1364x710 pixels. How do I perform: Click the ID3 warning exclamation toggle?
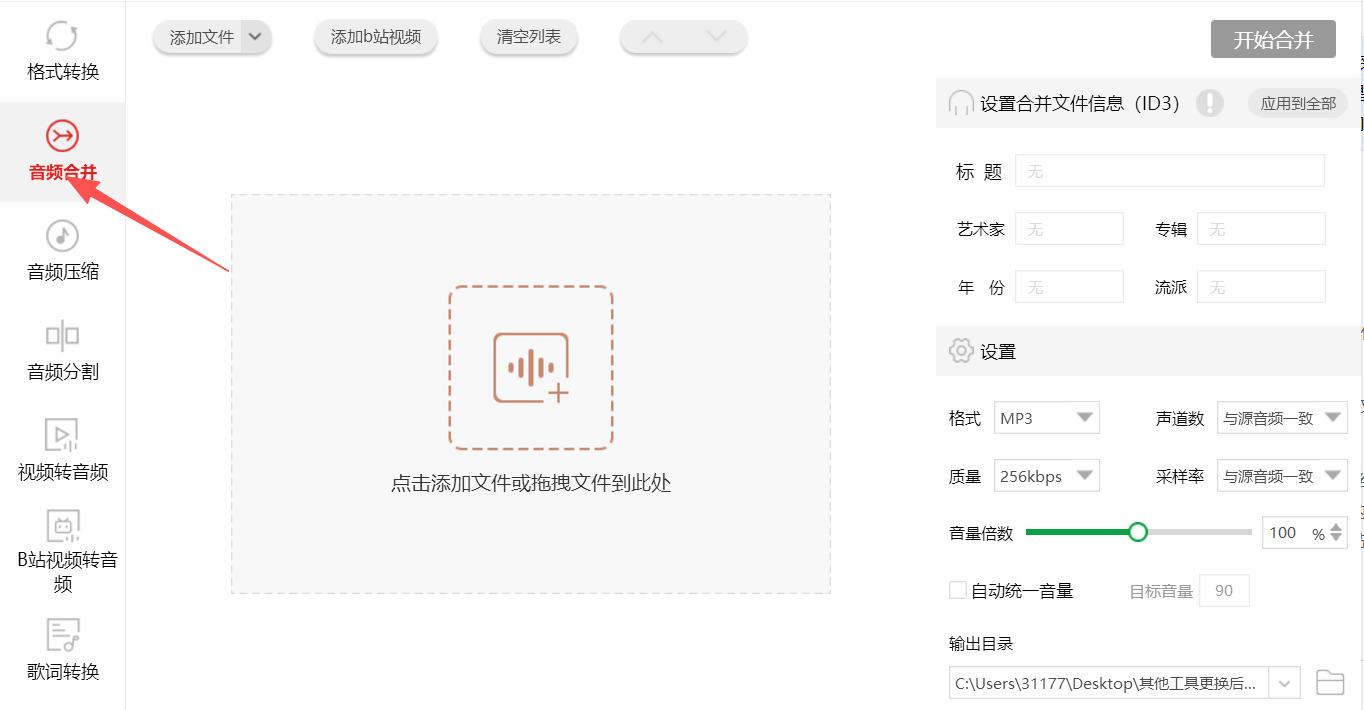(x=1210, y=102)
